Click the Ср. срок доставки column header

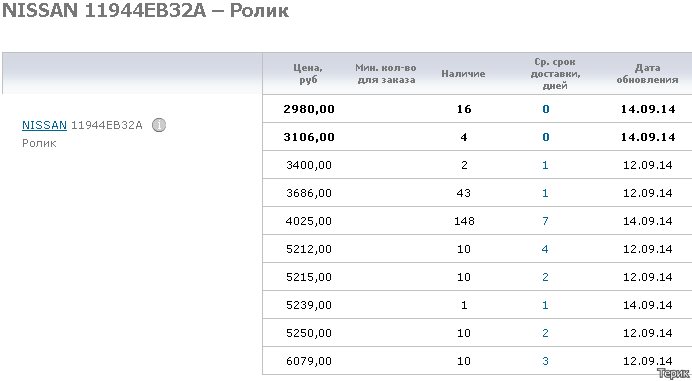(x=555, y=74)
